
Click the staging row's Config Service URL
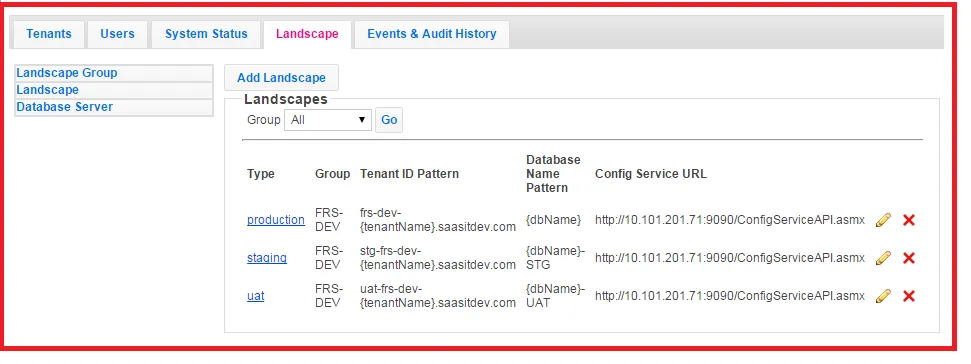[x=730, y=258]
